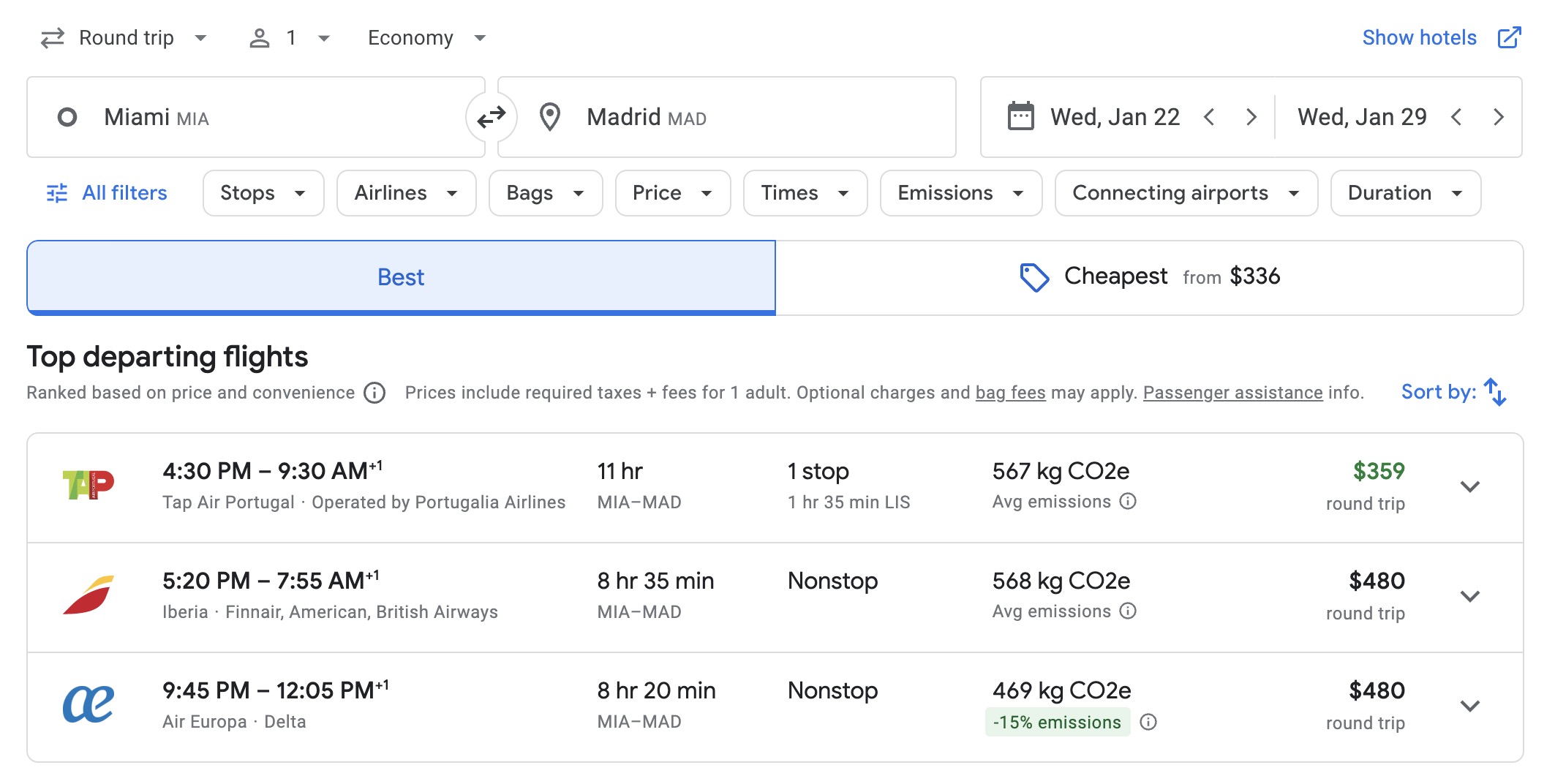Click the swap origin and destination icon
Screen dimensions: 1555x784
[x=491, y=116]
